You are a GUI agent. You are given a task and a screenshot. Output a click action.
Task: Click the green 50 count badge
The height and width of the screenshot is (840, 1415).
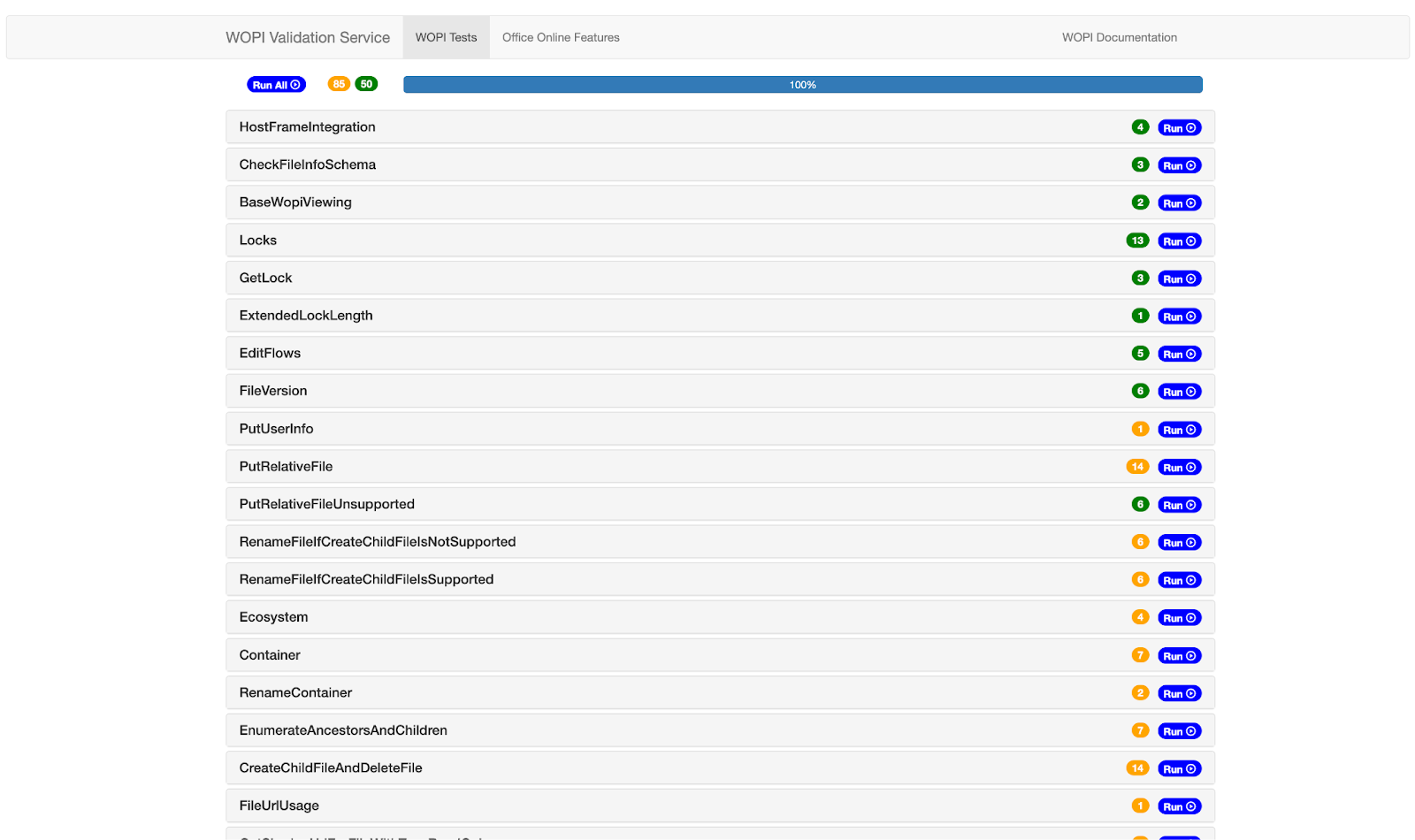[x=366, y=84]
